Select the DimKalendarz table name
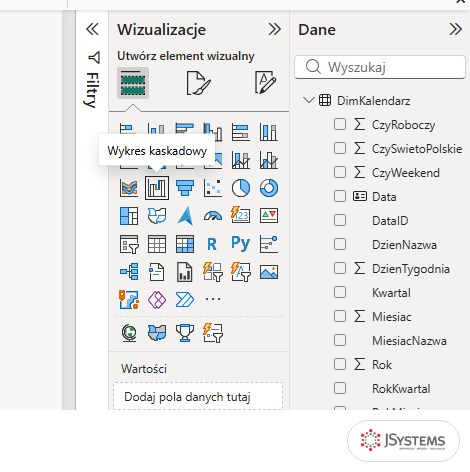The image size is (470, 472). [x=373, y=101]
